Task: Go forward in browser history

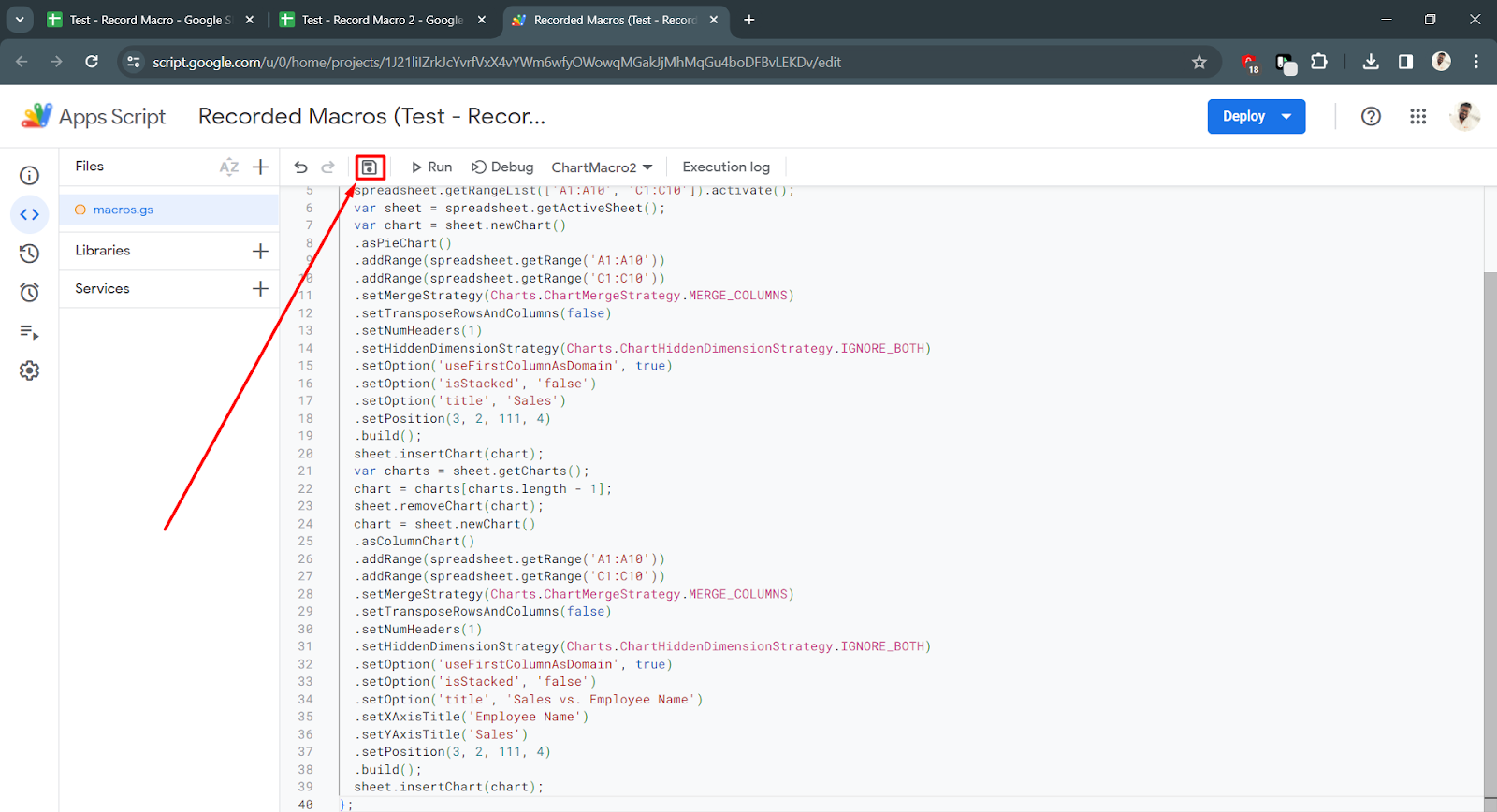Action: coord(57,62)
